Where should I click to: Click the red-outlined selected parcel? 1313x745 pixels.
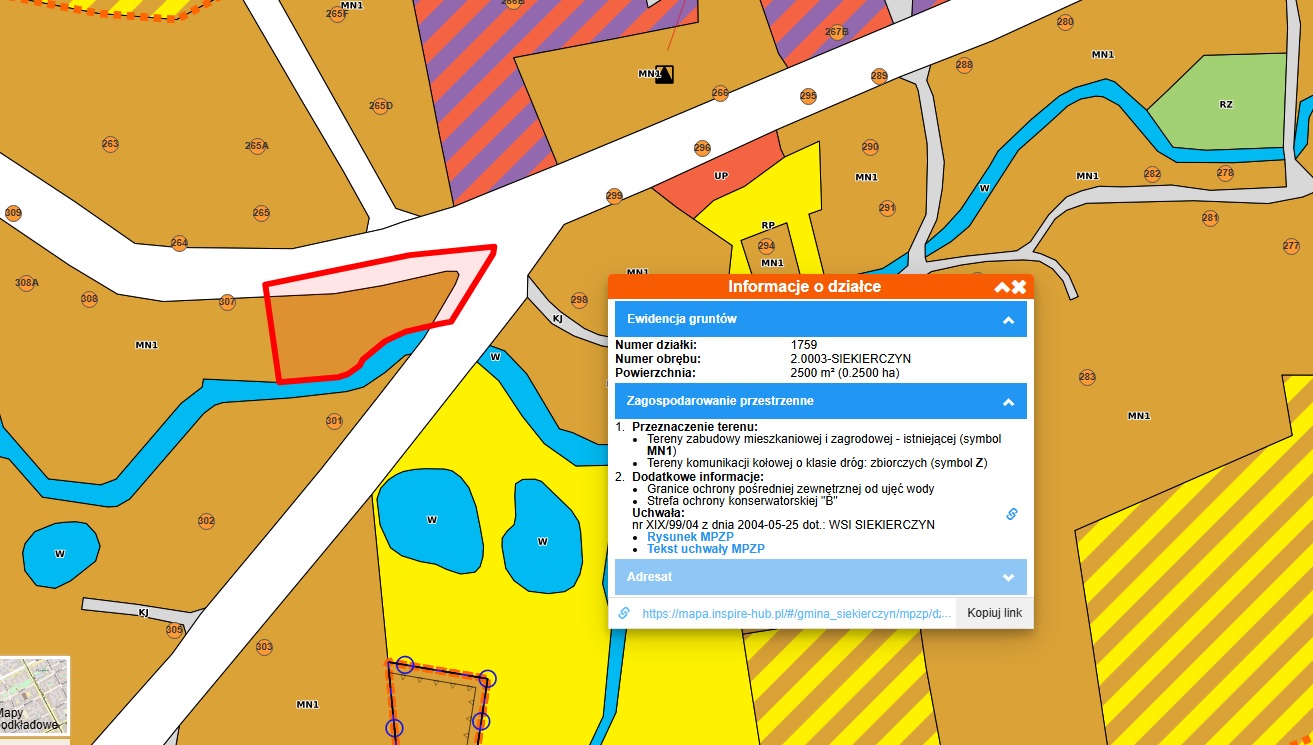coord(350,320)
